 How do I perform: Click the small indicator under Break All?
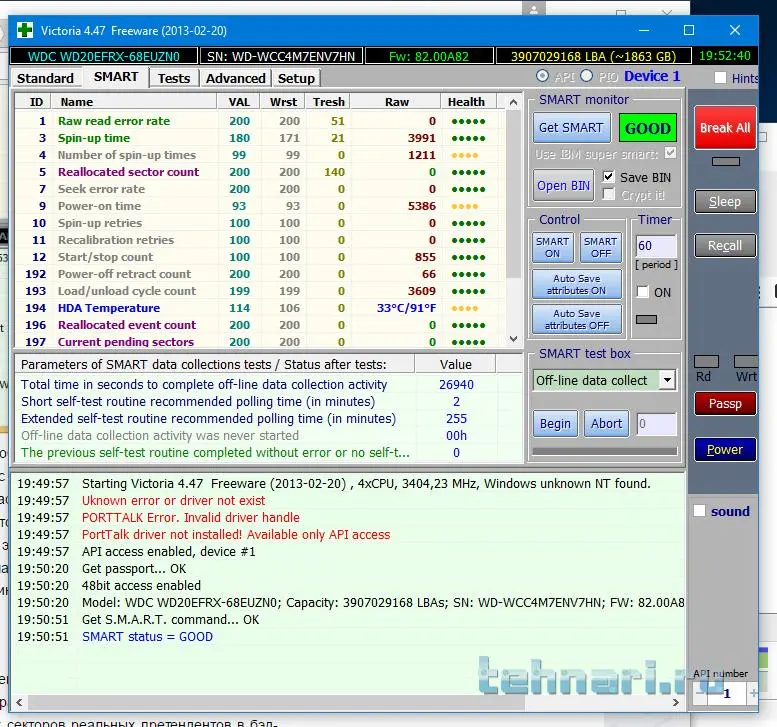tap(725, 161)
